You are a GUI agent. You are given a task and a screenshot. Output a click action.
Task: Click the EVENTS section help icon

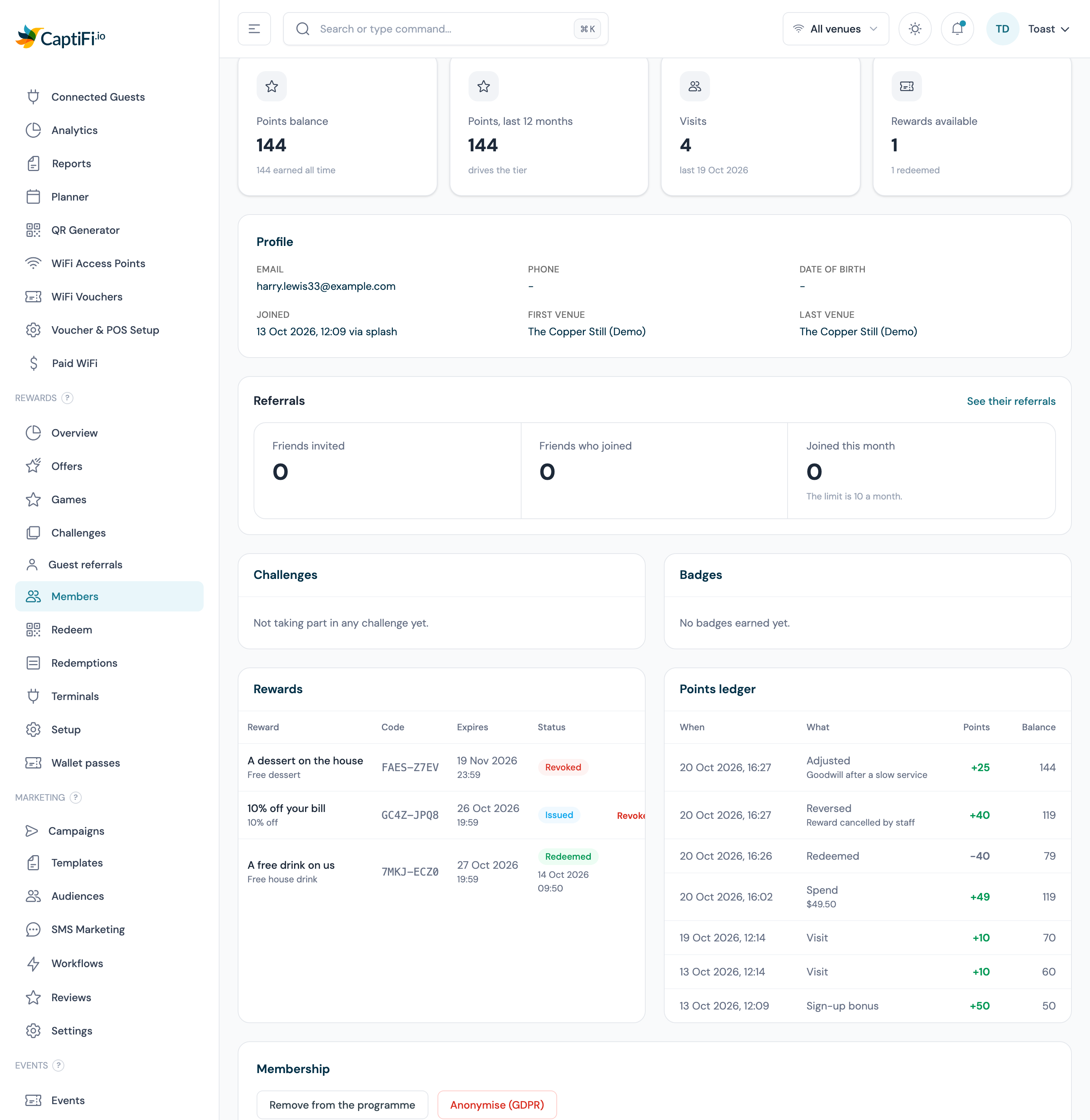click(58, 1065)
